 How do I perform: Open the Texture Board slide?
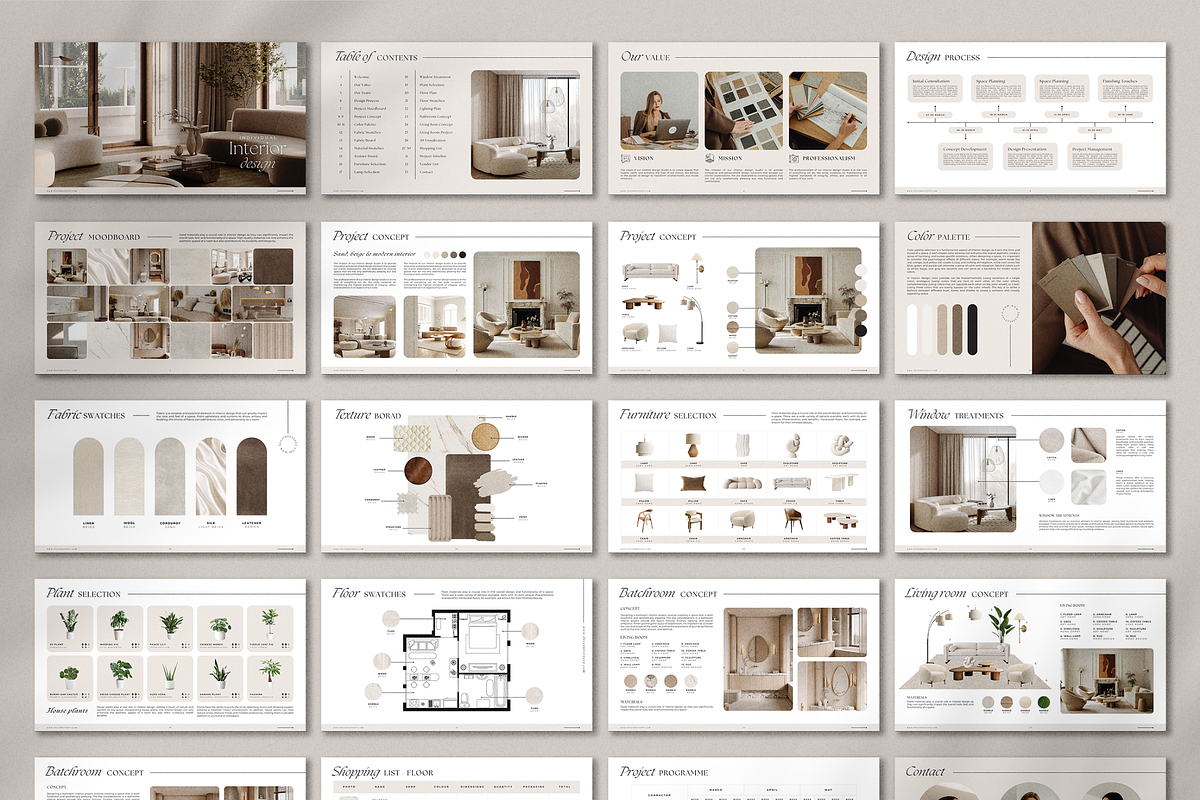click(x=458, y=476)
